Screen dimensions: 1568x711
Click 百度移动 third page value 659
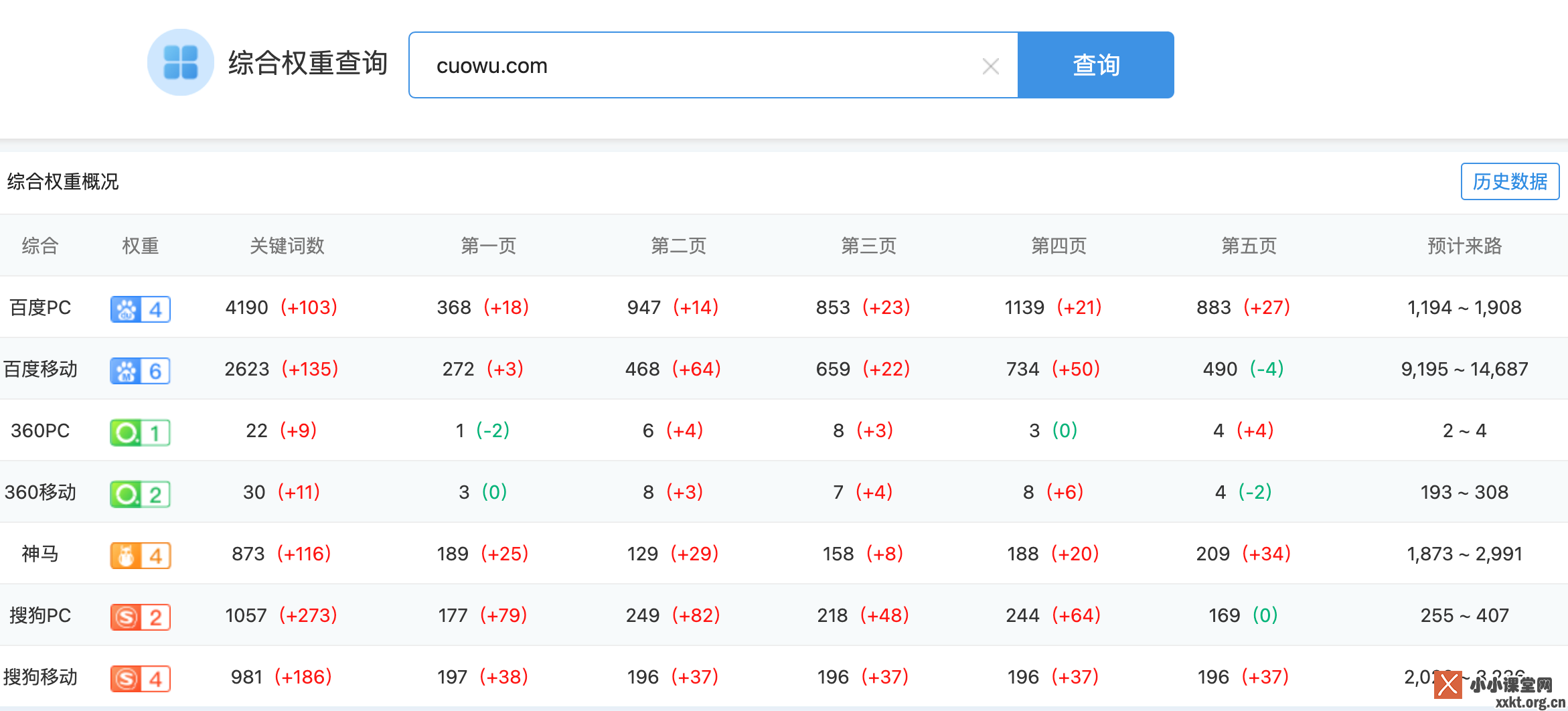[x=833, y=369]
